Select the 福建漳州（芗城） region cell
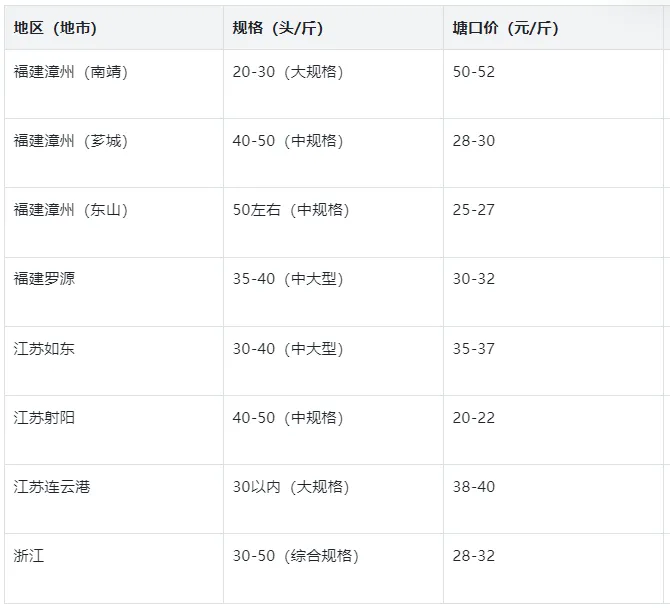Image resolution: width=670 pixels, height=608 pixels. pos(71,141)
